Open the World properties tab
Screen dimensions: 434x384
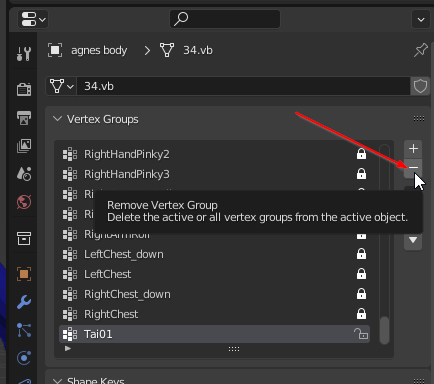coord(24,202)
